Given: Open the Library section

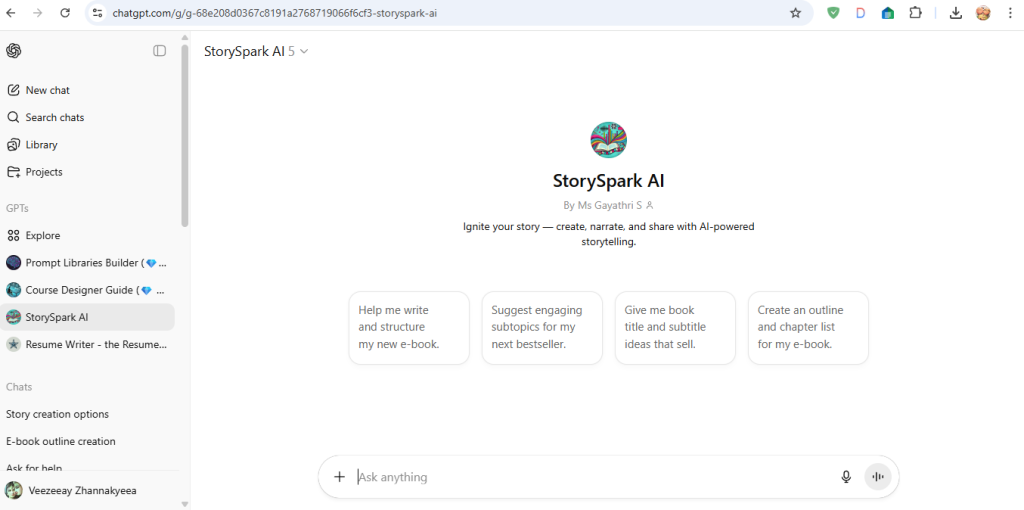Looking at the screenshot, I should tap(41, 145).
